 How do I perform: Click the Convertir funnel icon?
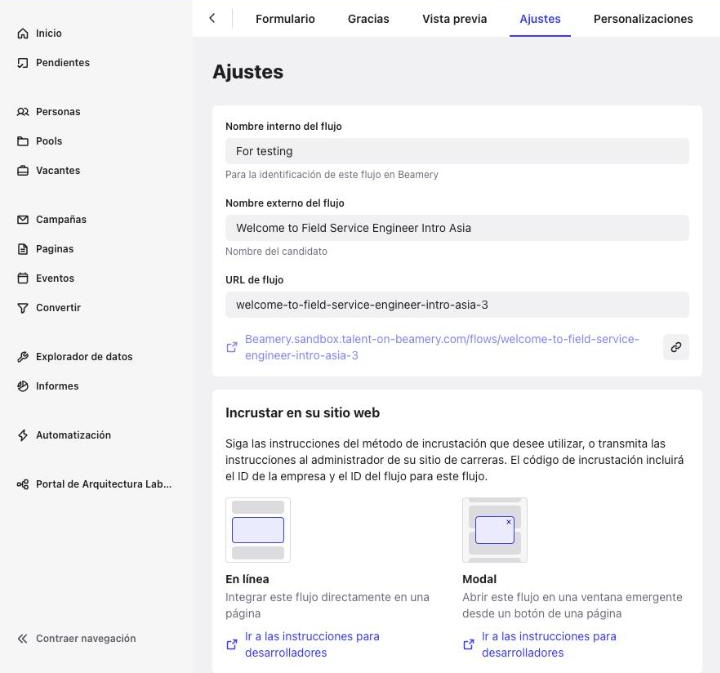tap(22, 308)
